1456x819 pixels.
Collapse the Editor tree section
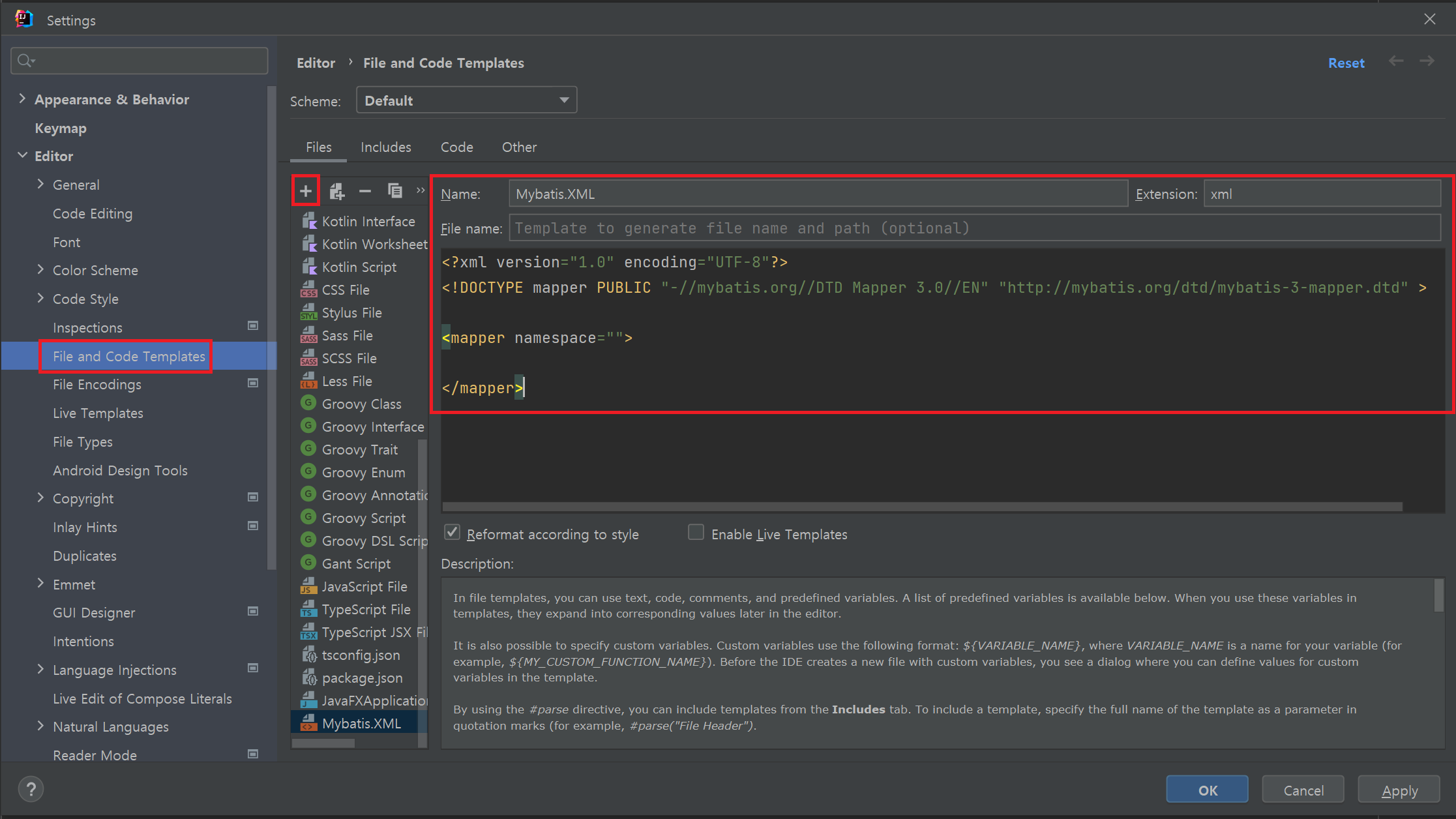pos(22,155)
